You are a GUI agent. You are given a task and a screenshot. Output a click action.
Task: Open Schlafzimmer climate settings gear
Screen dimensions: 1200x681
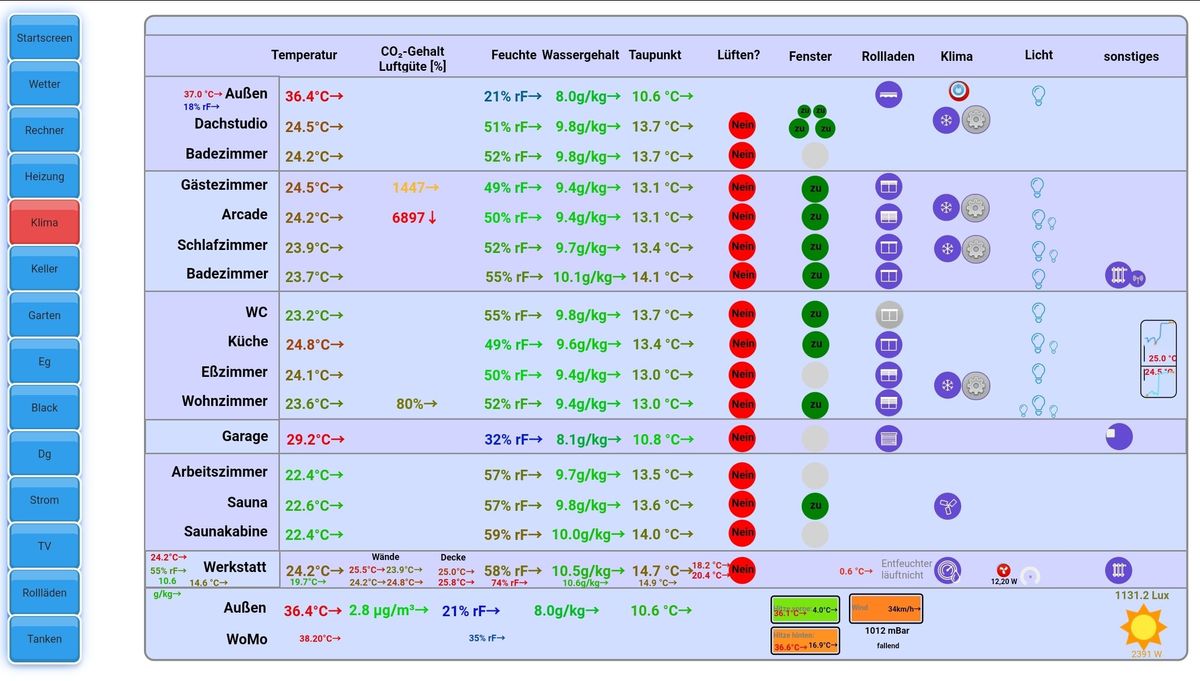pyautogui.click(x=975, y=249)
